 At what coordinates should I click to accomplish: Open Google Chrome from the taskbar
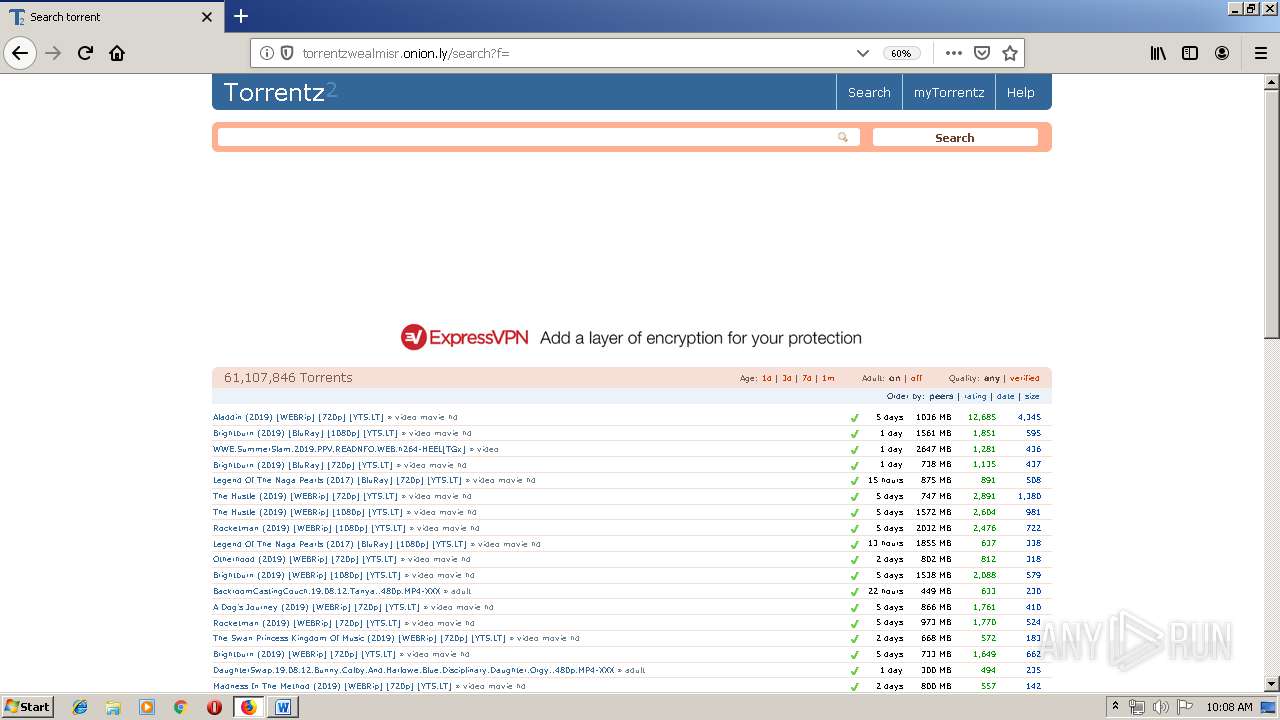pos(180,707)
